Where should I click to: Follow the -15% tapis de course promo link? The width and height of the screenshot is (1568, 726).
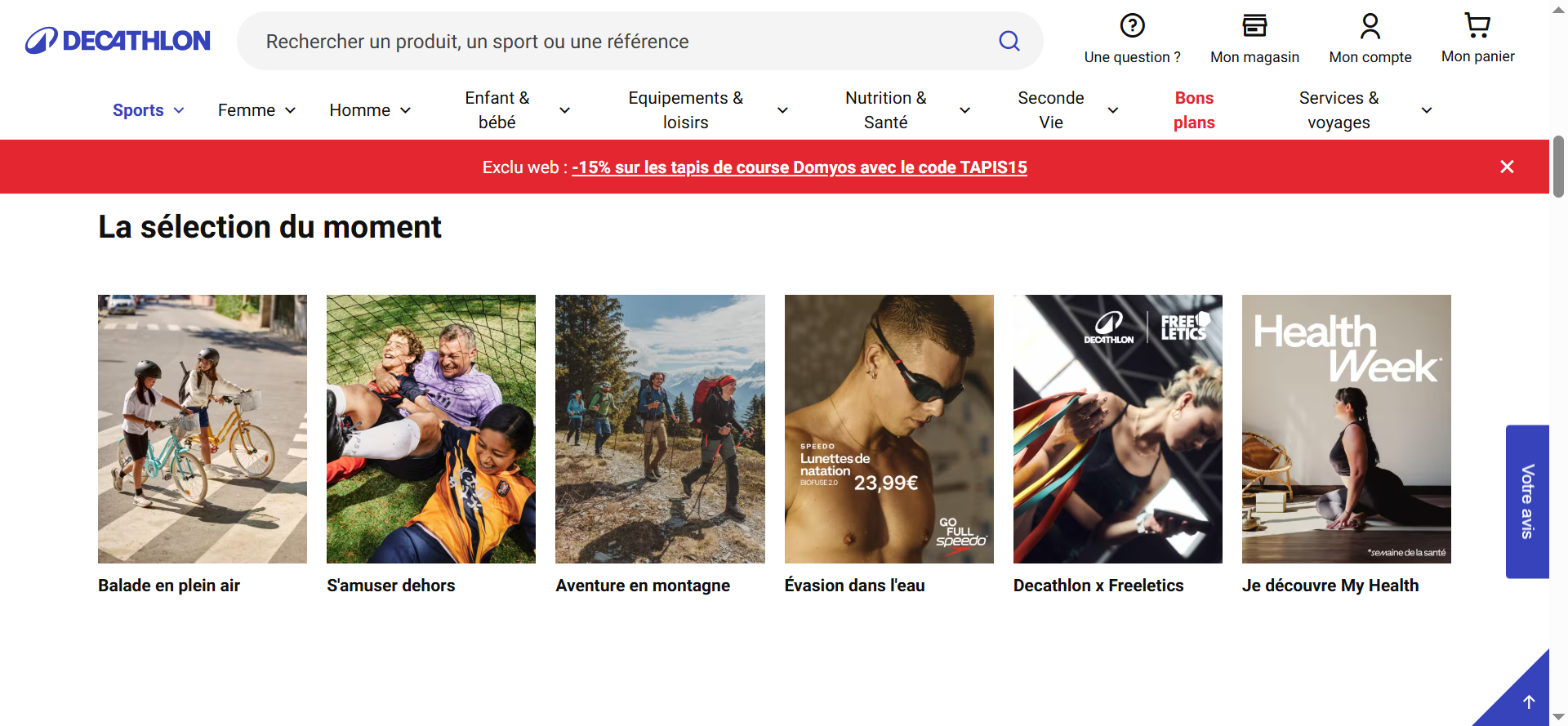coord(800,167)
